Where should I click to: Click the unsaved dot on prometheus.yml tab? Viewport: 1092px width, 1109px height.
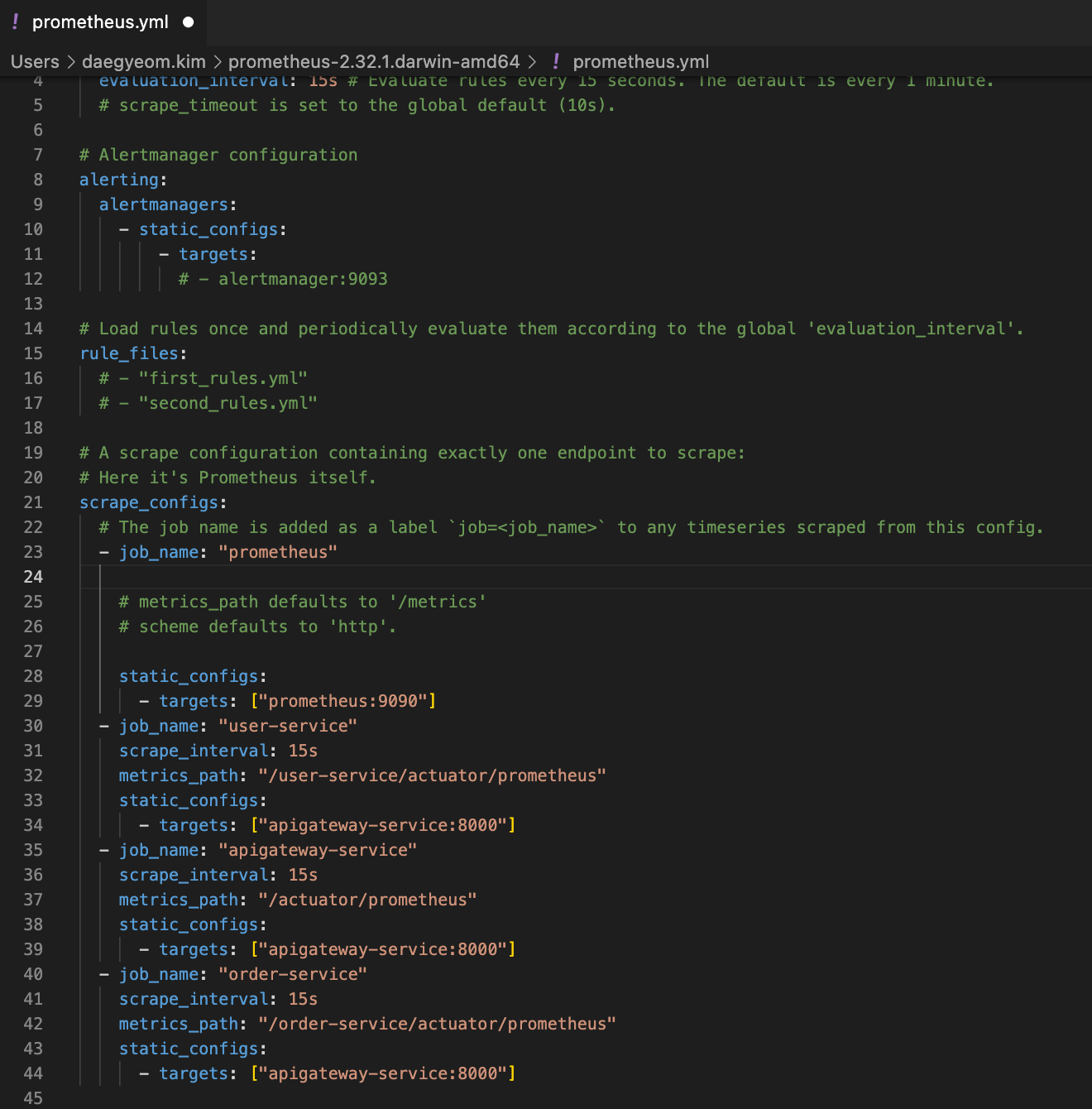[189, 22]
